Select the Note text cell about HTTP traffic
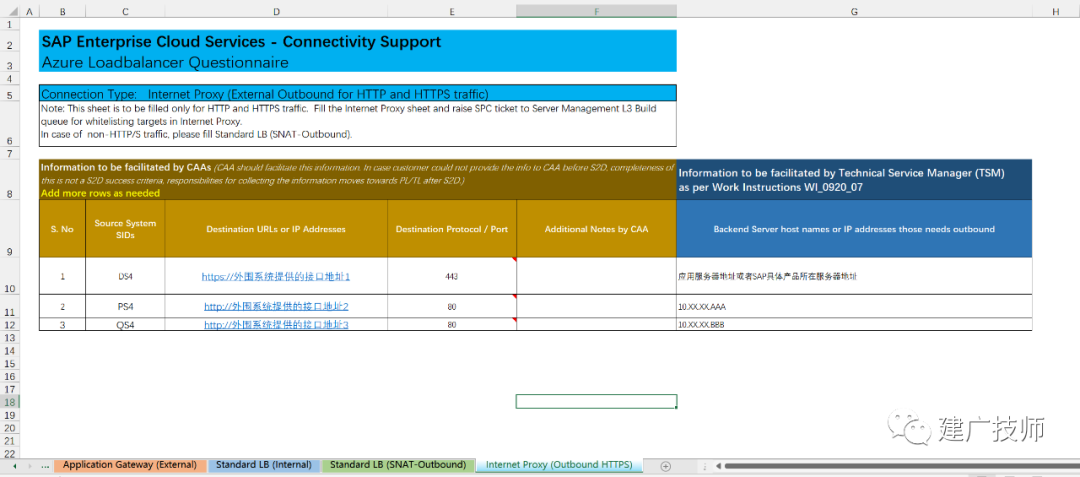 tap(357, 124)
